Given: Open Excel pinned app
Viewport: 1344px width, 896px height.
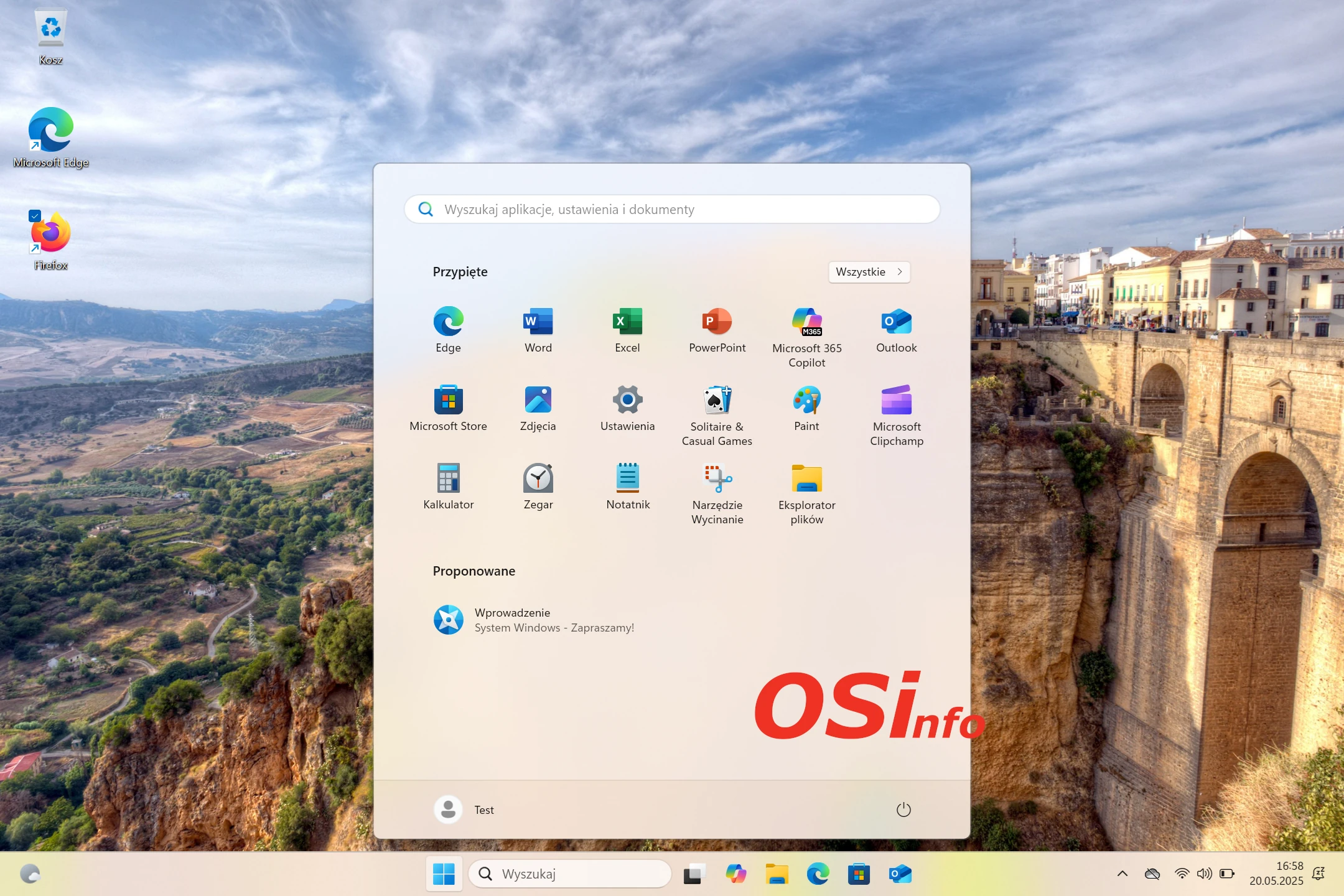Looking at the screenshot, I should pos(627,330).
